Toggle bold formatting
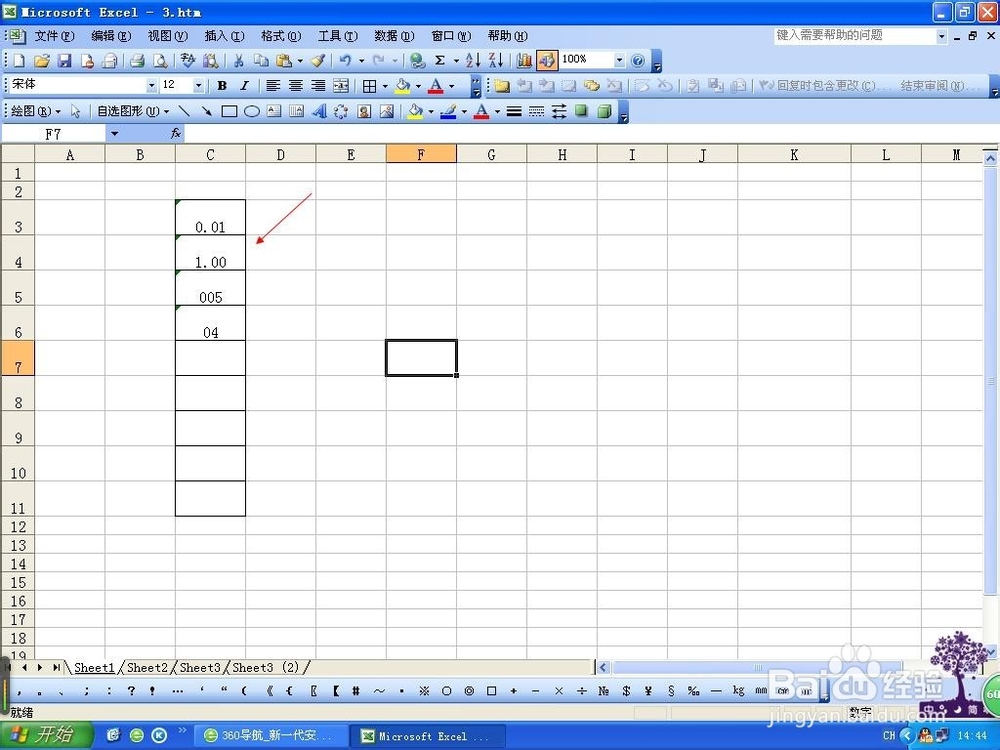The image size is (1000, 750). tap(222, 85)
